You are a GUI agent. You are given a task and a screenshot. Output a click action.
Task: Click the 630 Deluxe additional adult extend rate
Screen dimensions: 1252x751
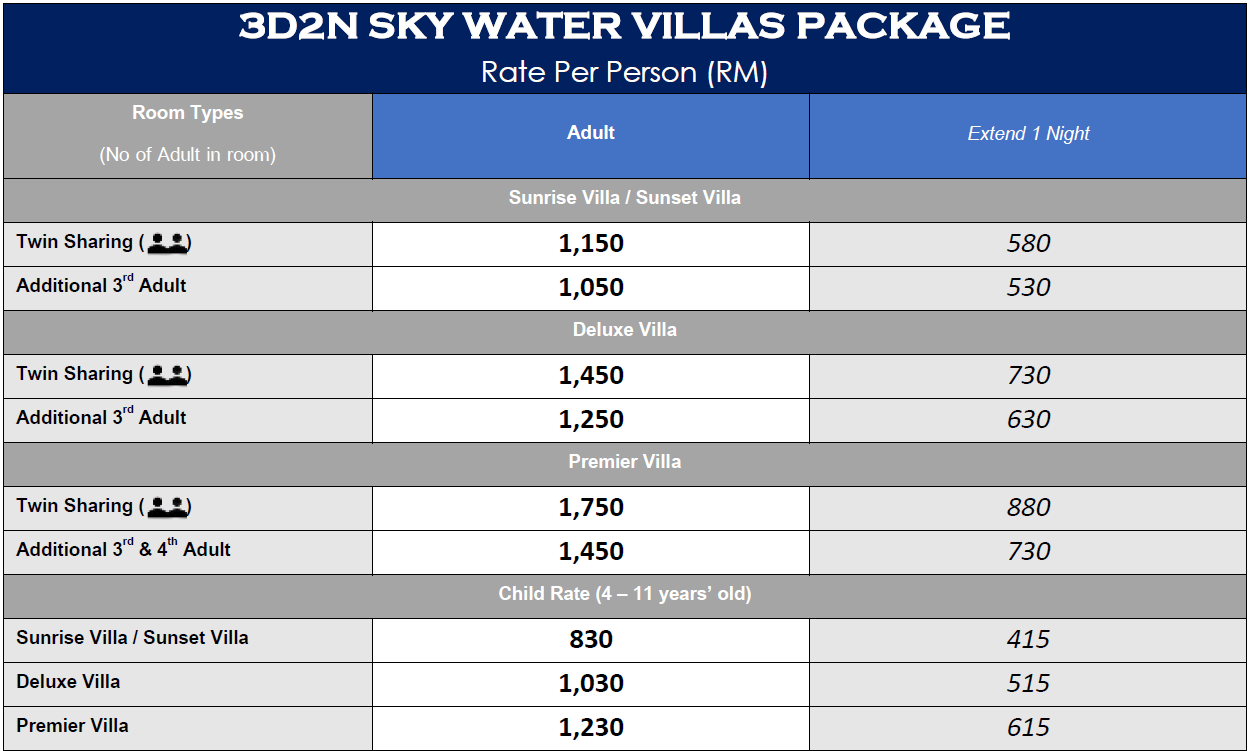1029,420
